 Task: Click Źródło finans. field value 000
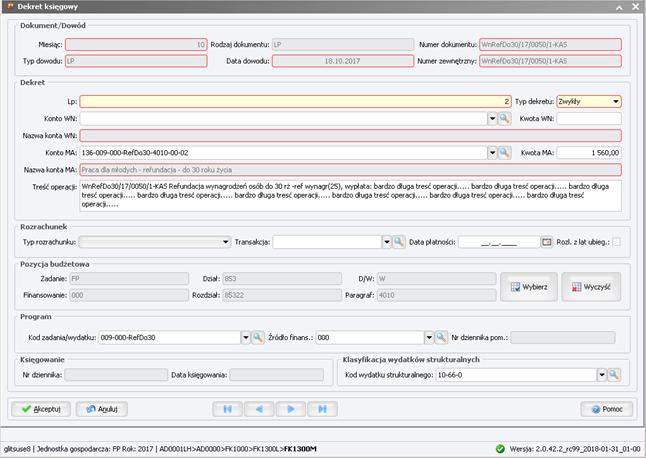pyautogui.click(x=370, y=338)
